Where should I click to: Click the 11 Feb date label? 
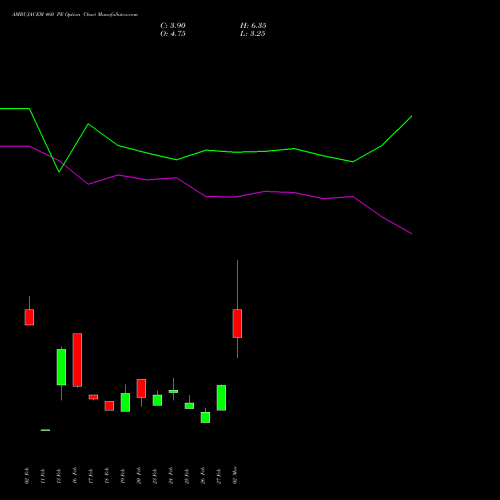(43, 476)
